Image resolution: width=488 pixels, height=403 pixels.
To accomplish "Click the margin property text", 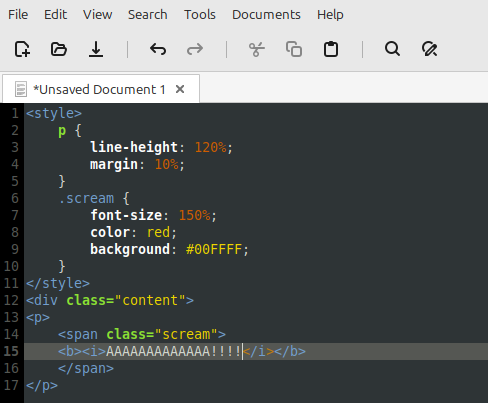I will click(x=114, y=164).
